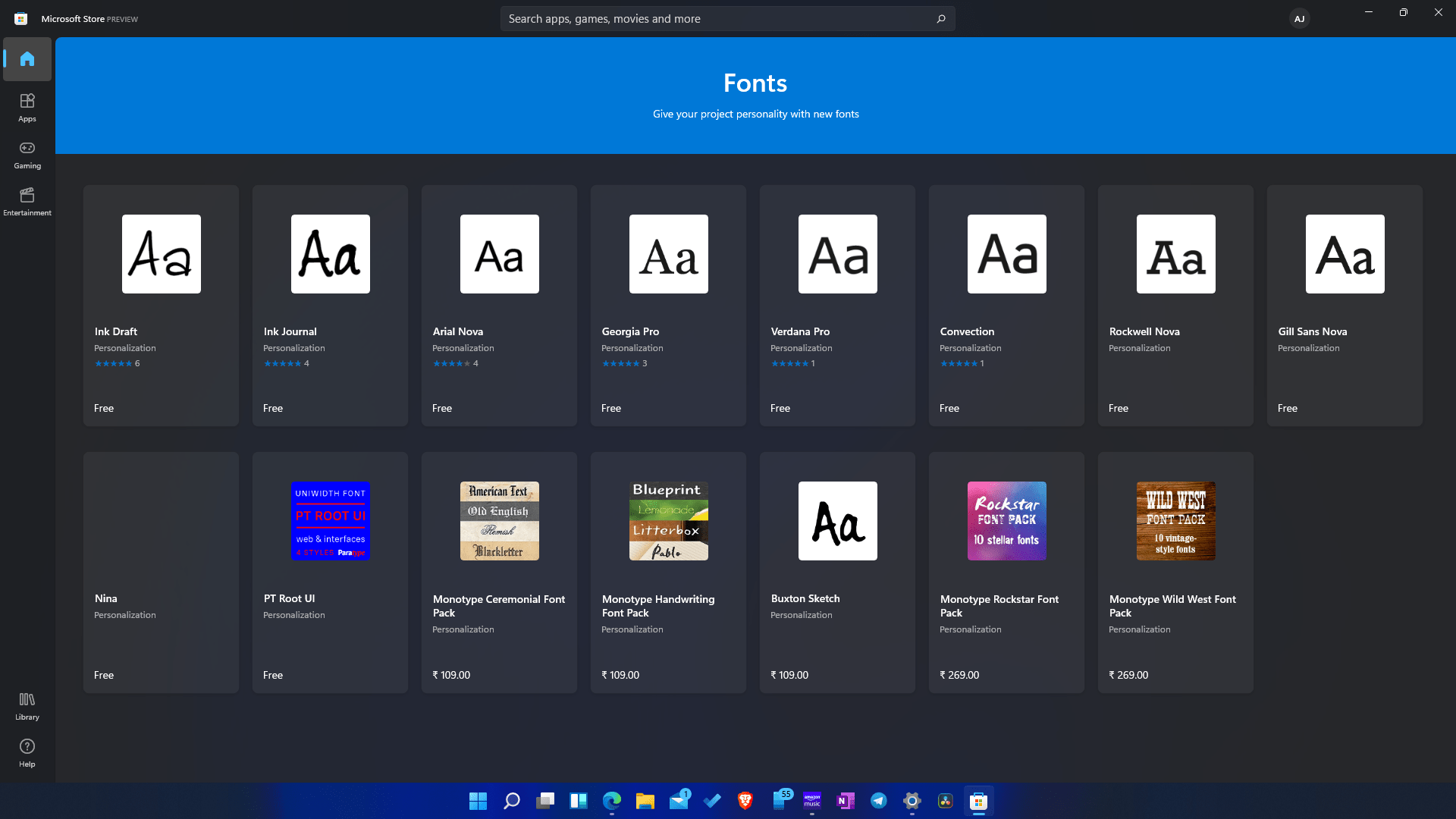This screenshot has width=1456, height=819.
Task: Return to Home using sidebar icon
Action: [27, 59]
